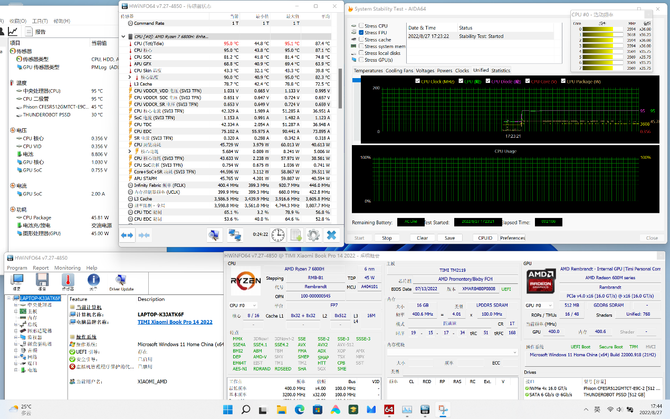
Task: Click the blue info About icon
Action: pos(93,280)
